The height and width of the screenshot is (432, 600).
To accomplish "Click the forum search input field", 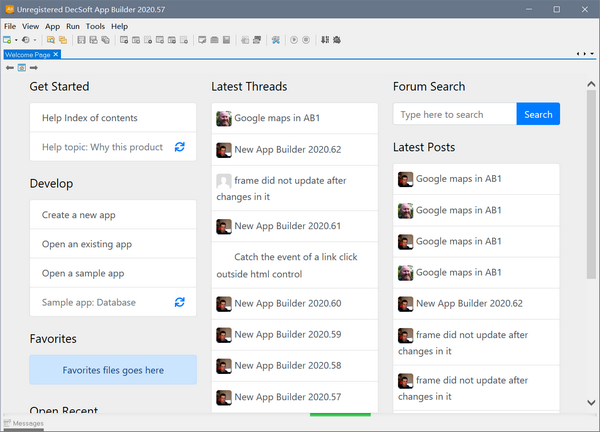I will [x=454, y=114].
